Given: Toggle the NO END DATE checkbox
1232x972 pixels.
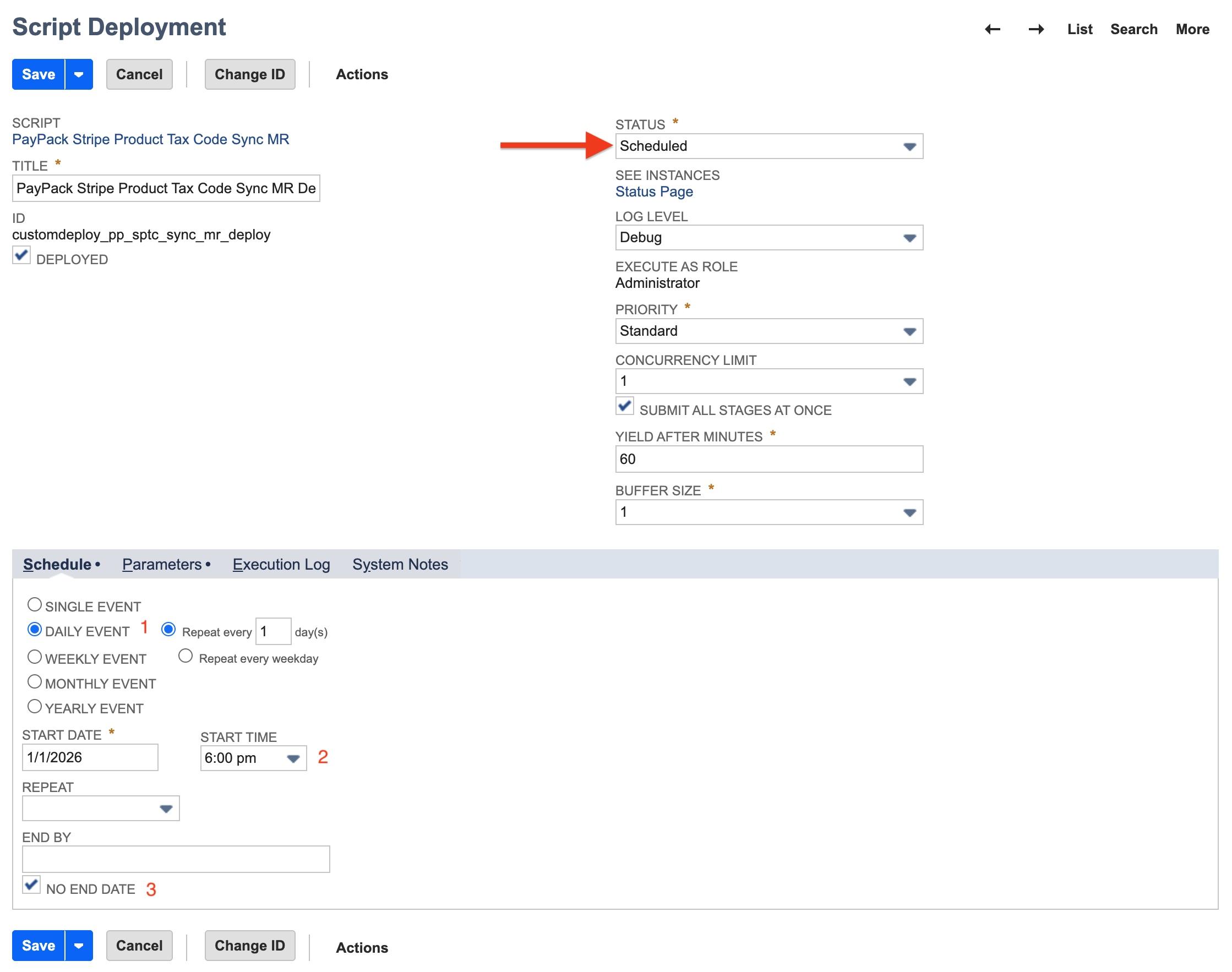Looking at the screenshot, I should point(31,884).
